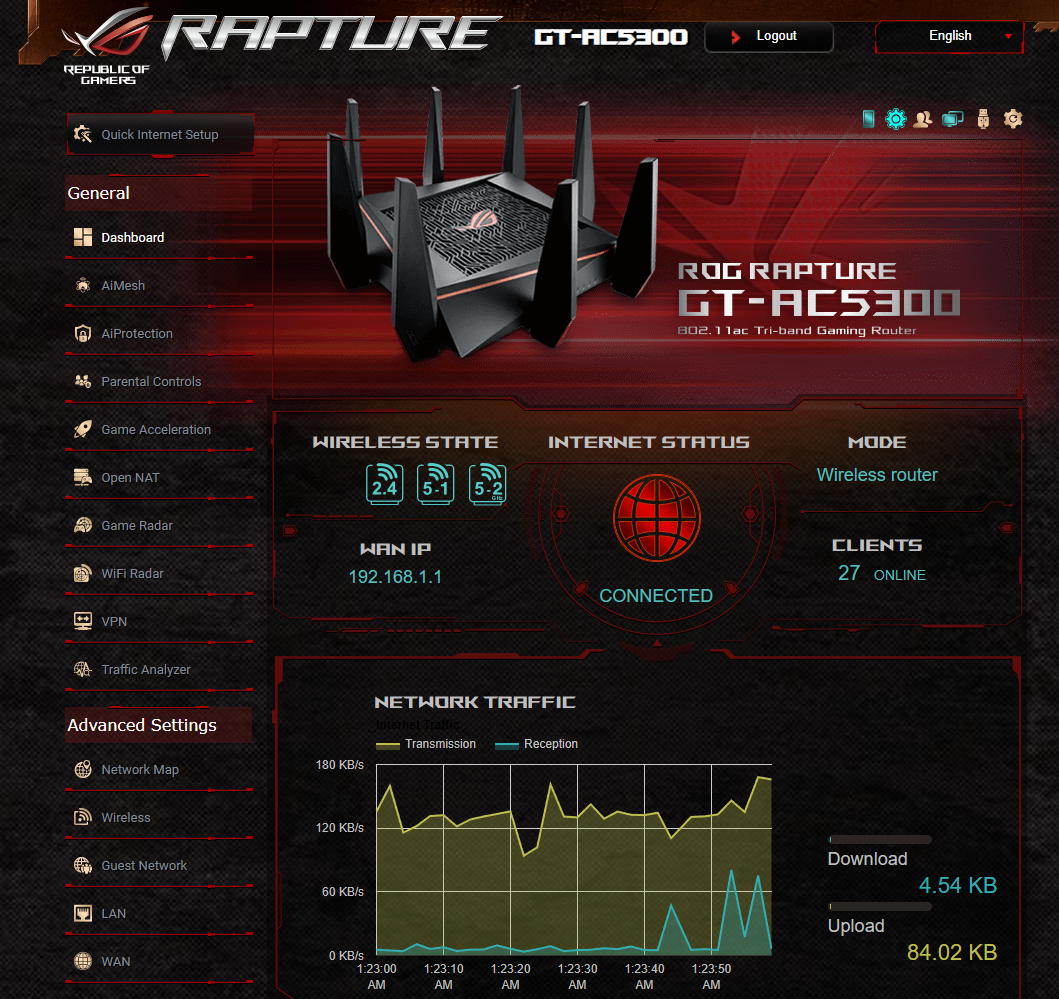Go to Wireless advanced settings

(x=159, y=817)
